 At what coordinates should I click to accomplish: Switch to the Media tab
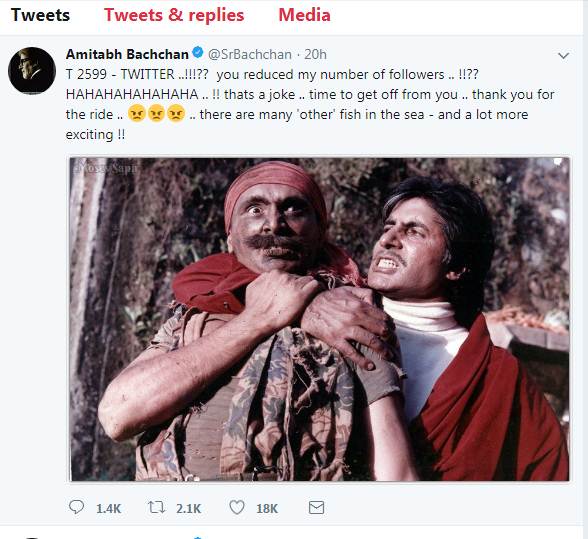tap(304, 15)
